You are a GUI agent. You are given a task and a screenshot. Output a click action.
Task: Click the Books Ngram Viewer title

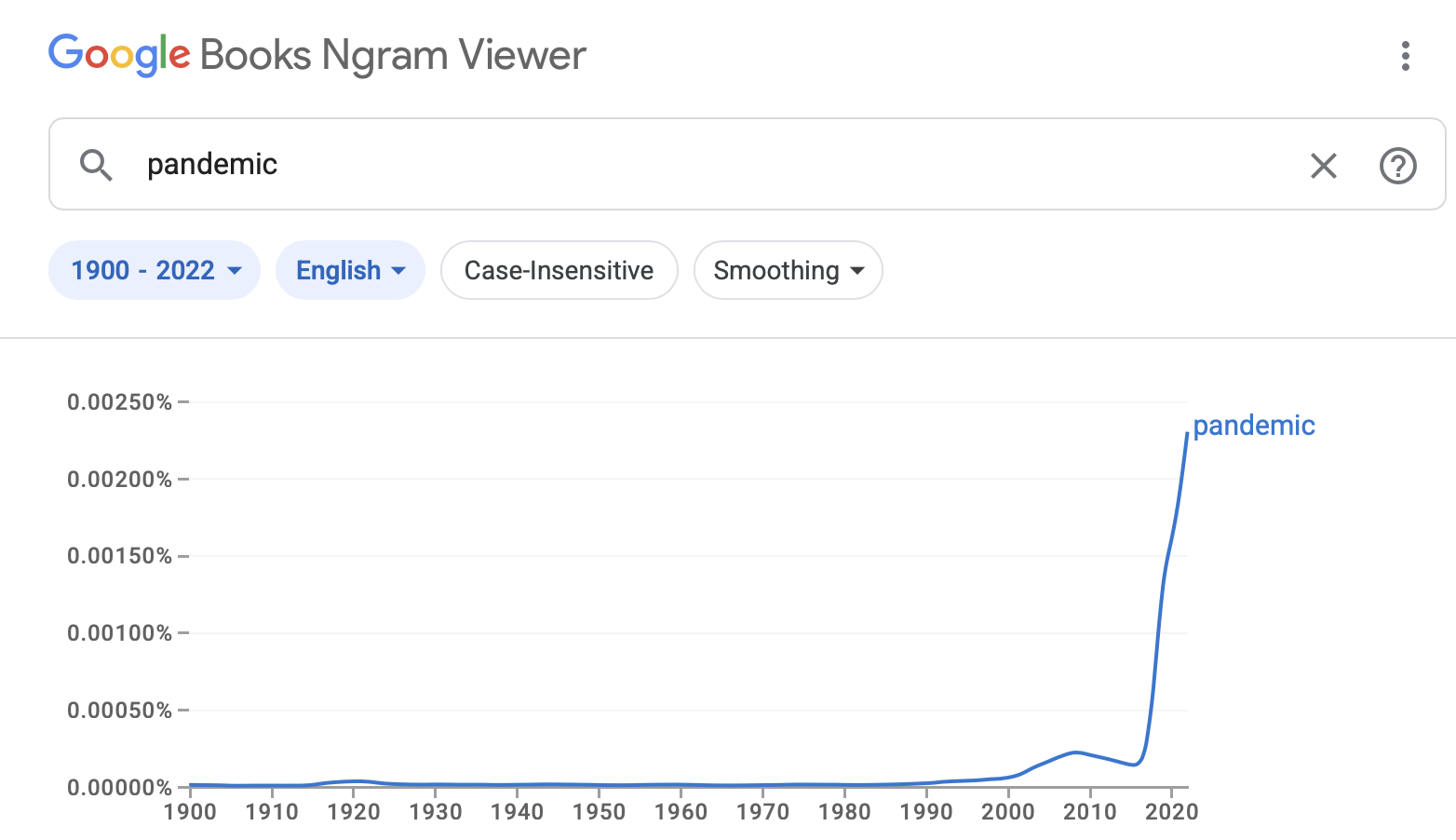pos(393,55)
